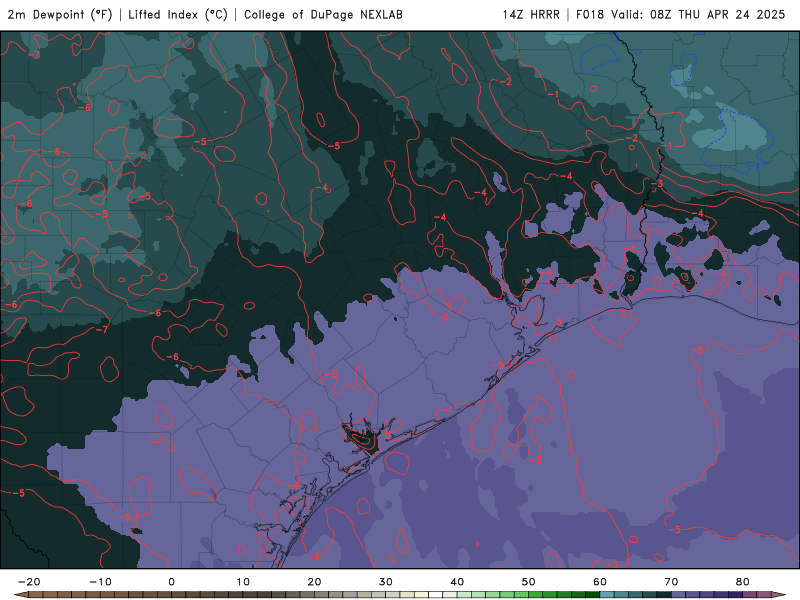The width and height of the screenshot is (800, 600).
Task: Click the "80" colorbar tick label
Action: point(743,582)
